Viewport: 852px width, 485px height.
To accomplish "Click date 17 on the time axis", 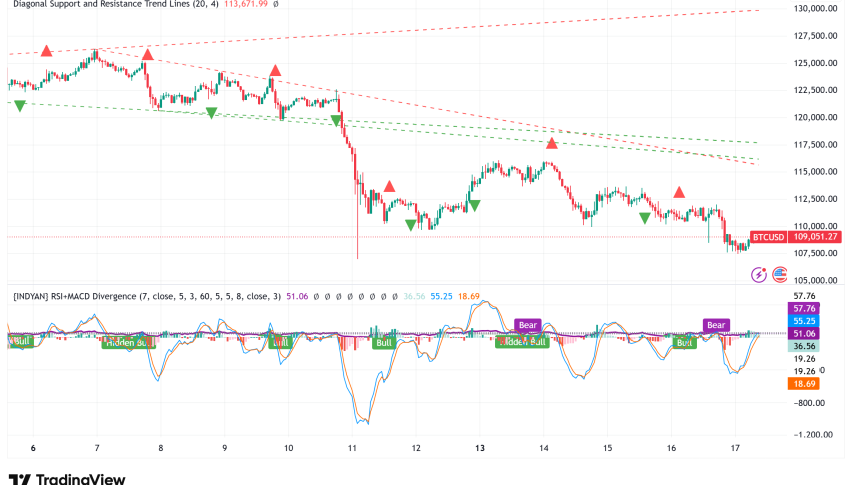I will [x=736, y=449].
